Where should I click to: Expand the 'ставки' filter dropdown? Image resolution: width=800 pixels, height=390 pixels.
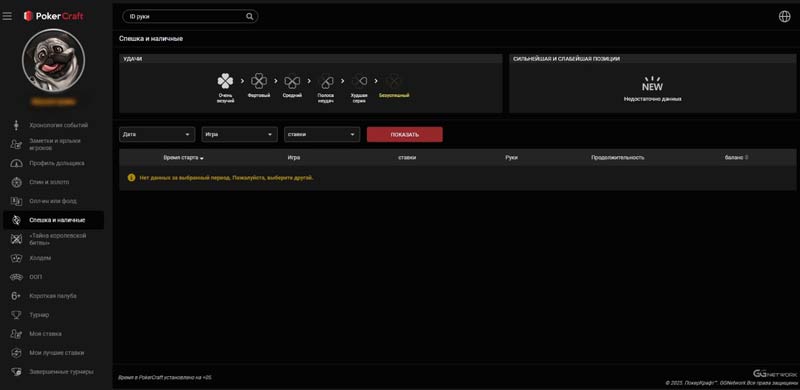click(x=322, y=135)
